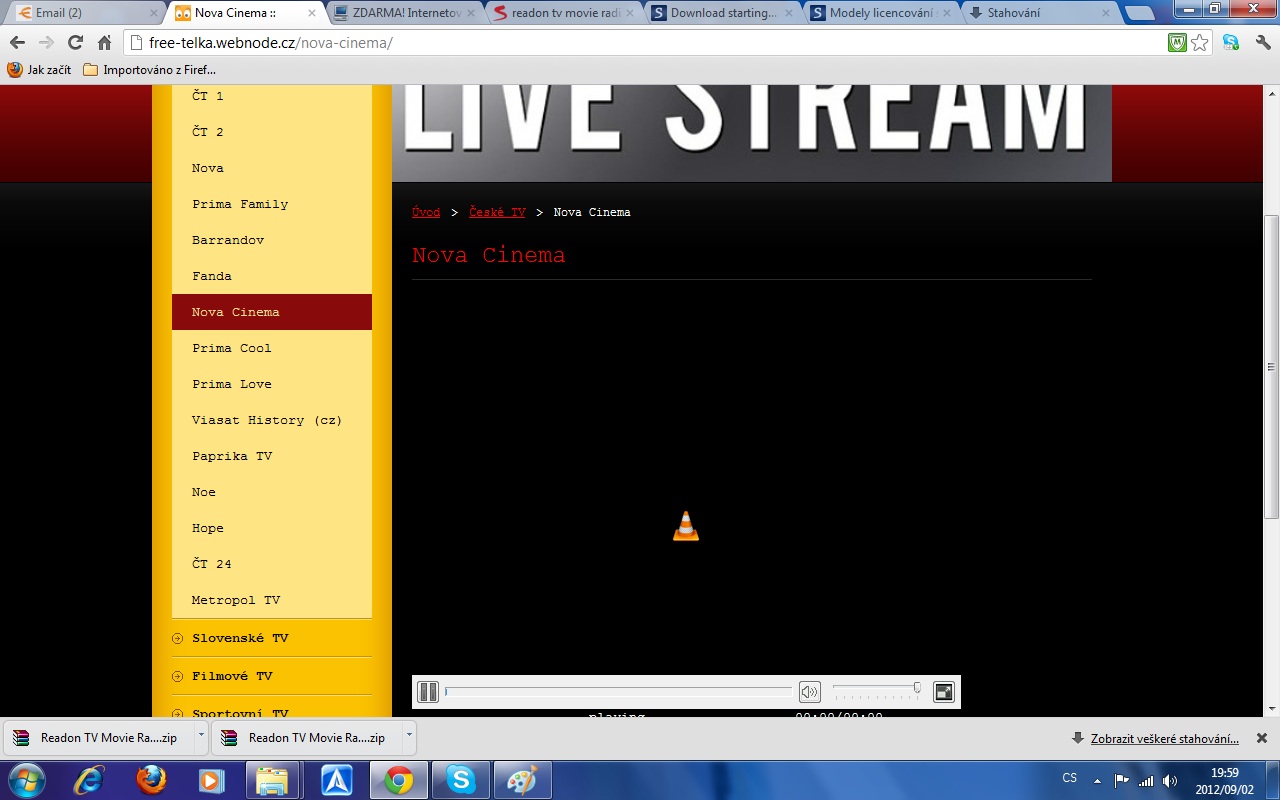Click the page vertical scrollbar
1280x800 pixels.
(x=1272, y=365)
